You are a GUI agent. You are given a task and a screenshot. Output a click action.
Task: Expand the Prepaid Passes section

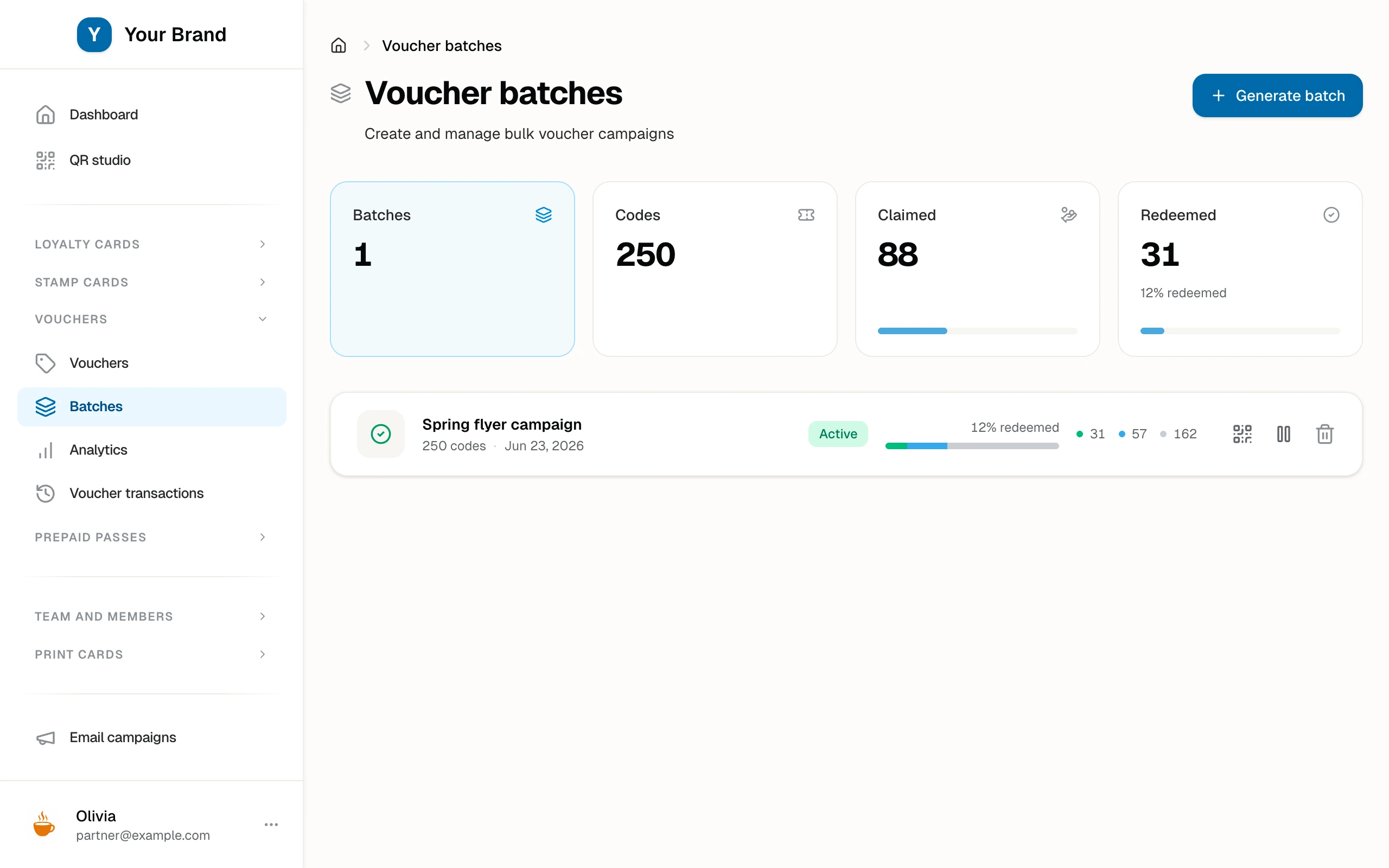tap(151, 537)
